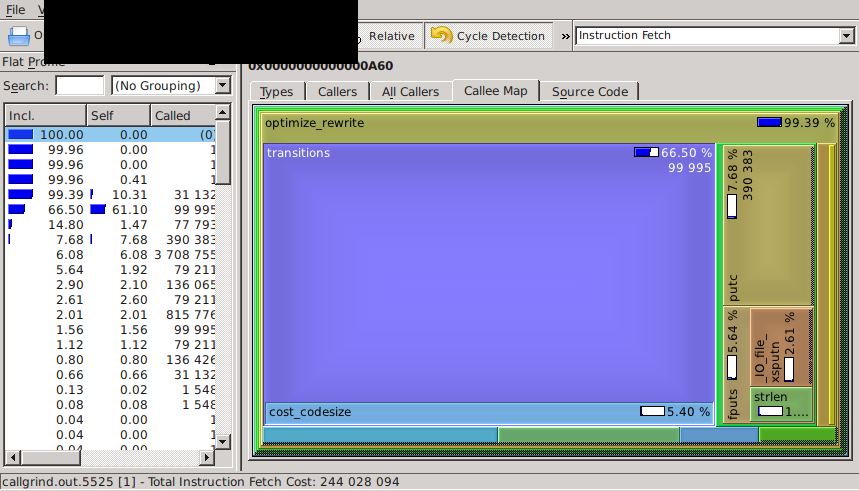Screen dimensions: 859x491
Task: Select the _IO_file_xsputn block
Action: pyautogui.click(x=781, y=347)
